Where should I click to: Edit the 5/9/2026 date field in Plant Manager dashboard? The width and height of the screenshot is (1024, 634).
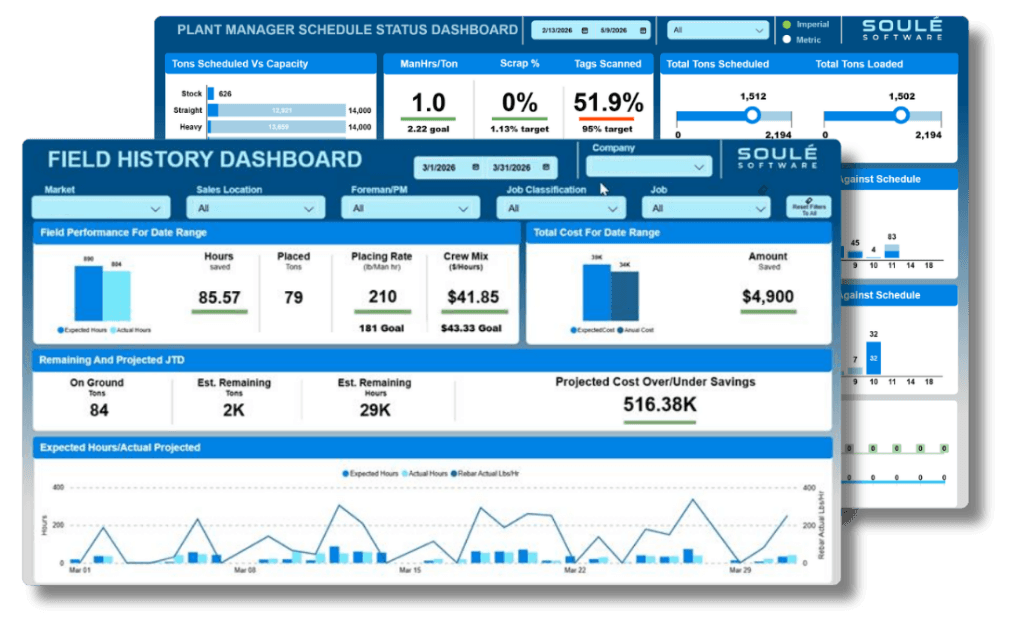pyautogui.click(x=613, y=31)
